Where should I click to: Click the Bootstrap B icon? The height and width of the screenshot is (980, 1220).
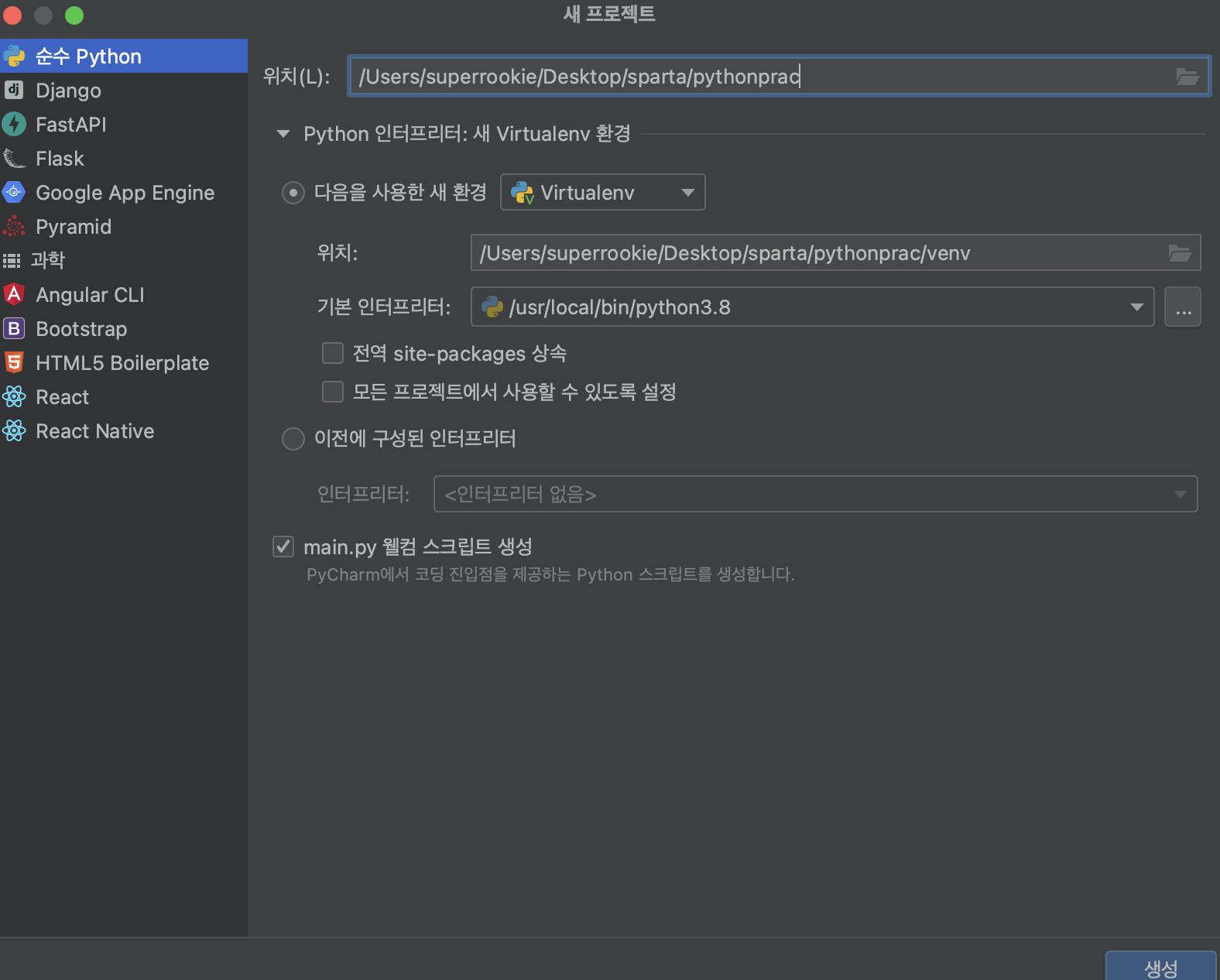coord(14,328)
